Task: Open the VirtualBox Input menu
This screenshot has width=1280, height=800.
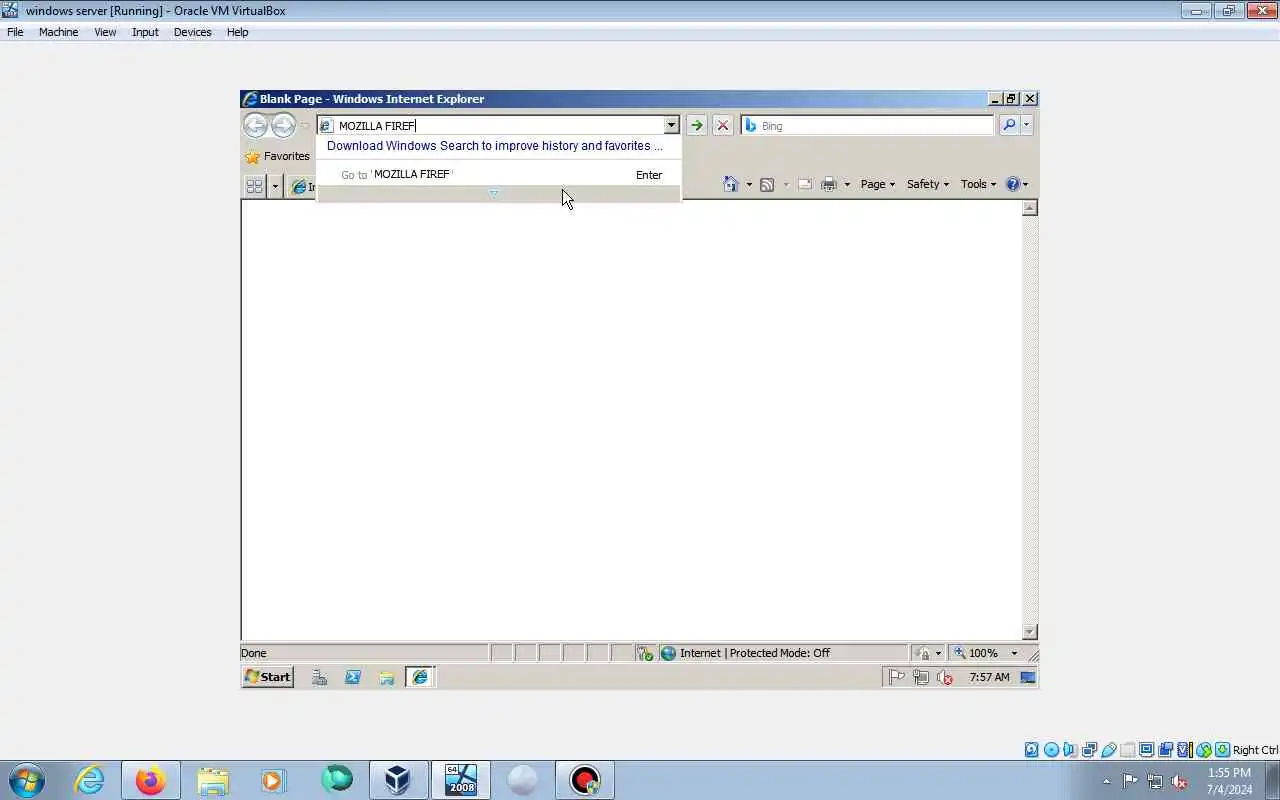Action: coord(145,32)
